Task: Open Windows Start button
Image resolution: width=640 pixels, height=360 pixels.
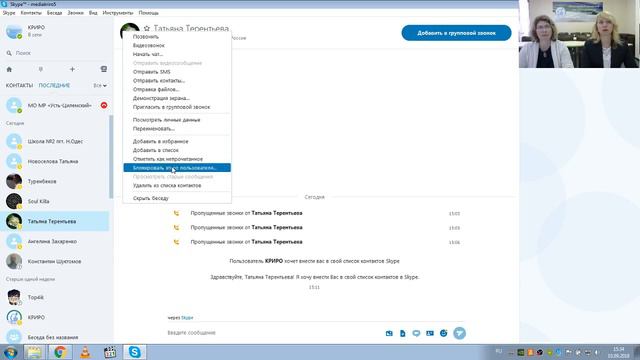Action: coord(10,352)
